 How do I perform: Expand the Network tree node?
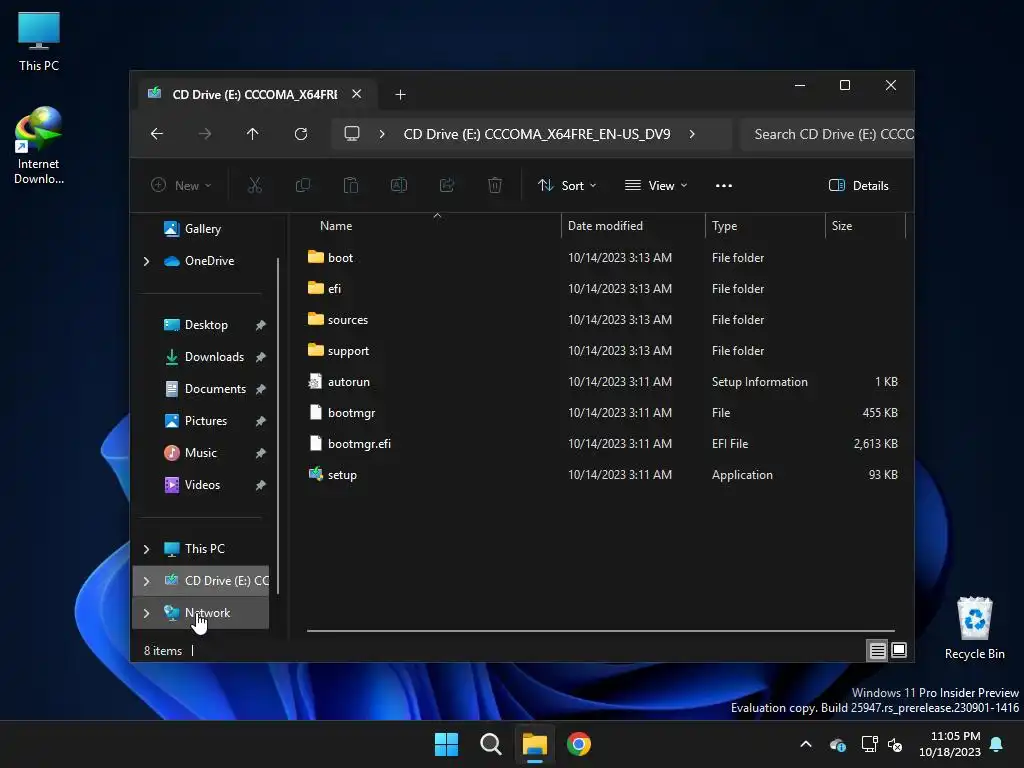pos(146,613)
